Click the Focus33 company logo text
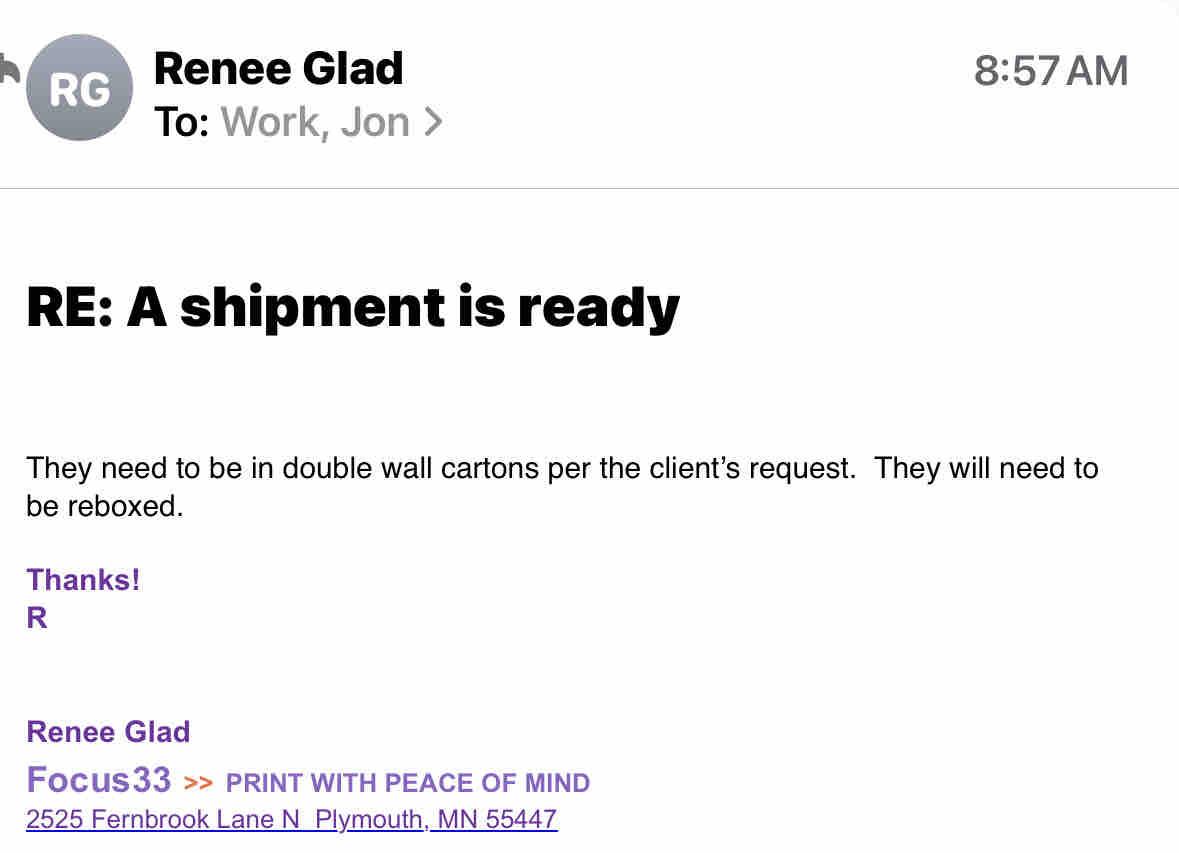1179x853 pixels. [99, 779]
